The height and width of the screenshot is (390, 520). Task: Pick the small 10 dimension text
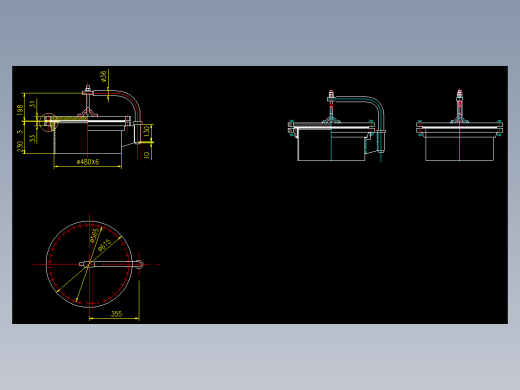point(146,155)
